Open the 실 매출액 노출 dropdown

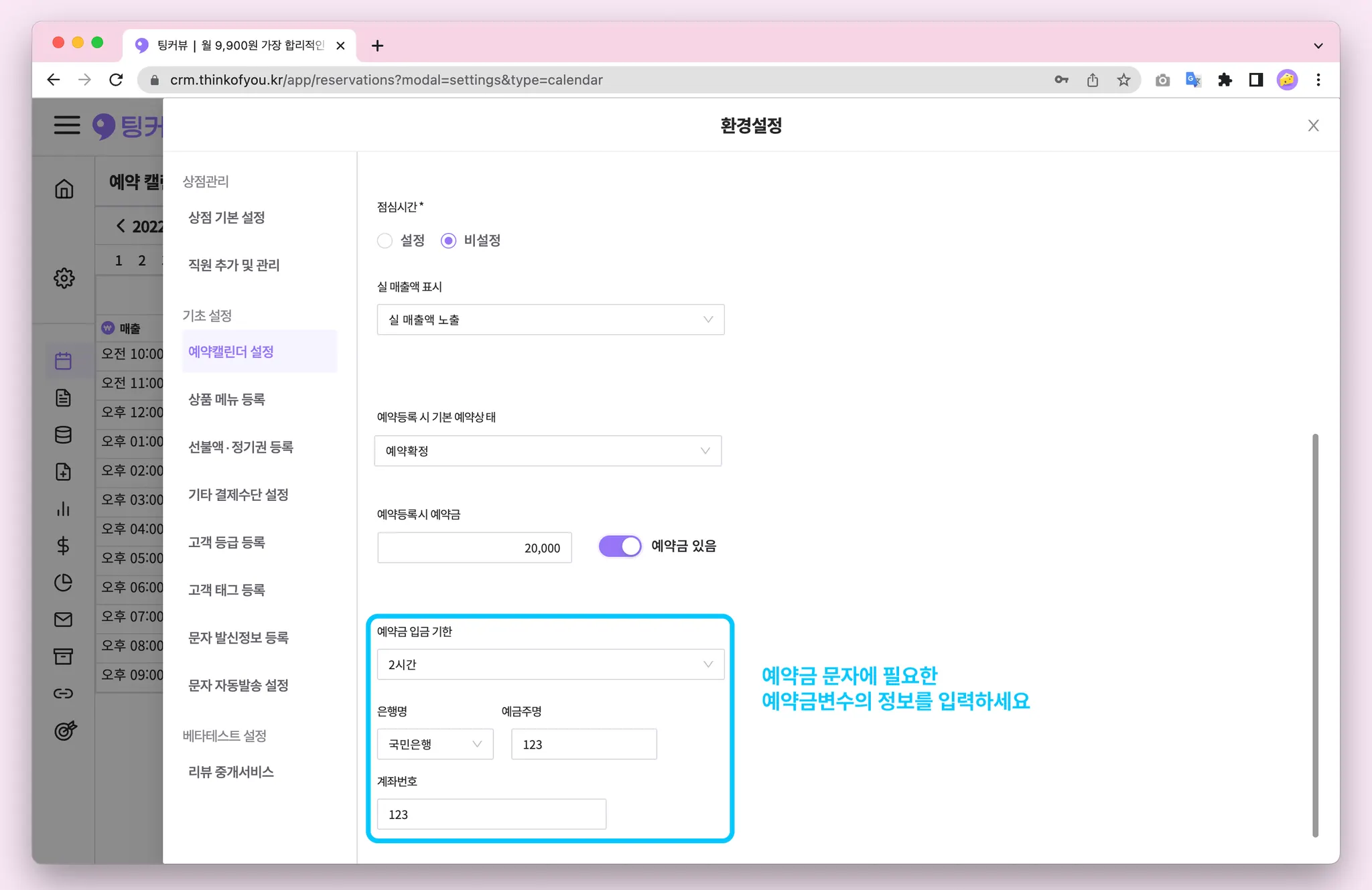[x=550, y=319]
